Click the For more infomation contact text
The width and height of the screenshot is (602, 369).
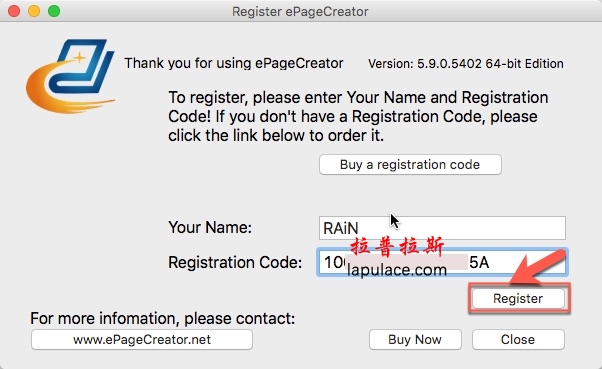[x=162, y=318]
